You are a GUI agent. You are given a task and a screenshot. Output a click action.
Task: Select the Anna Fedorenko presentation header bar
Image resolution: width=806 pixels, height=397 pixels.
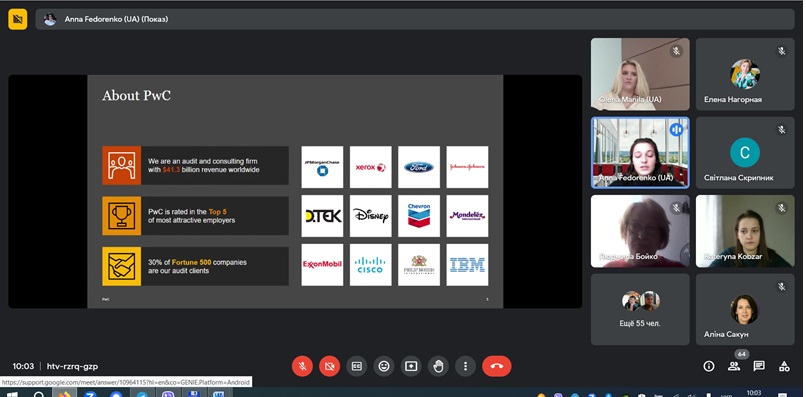click(415, 20)
